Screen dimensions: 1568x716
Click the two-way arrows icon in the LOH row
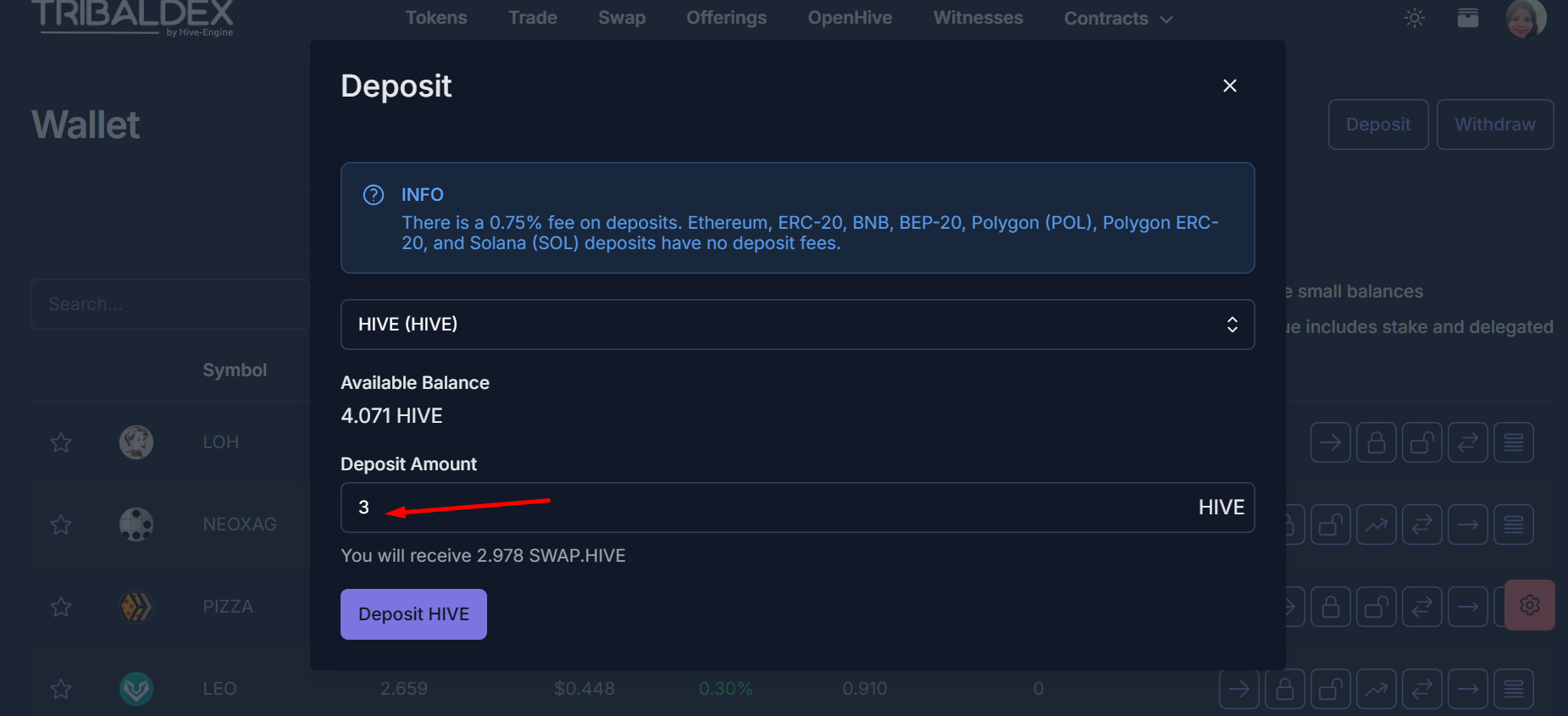[1468, 442]
